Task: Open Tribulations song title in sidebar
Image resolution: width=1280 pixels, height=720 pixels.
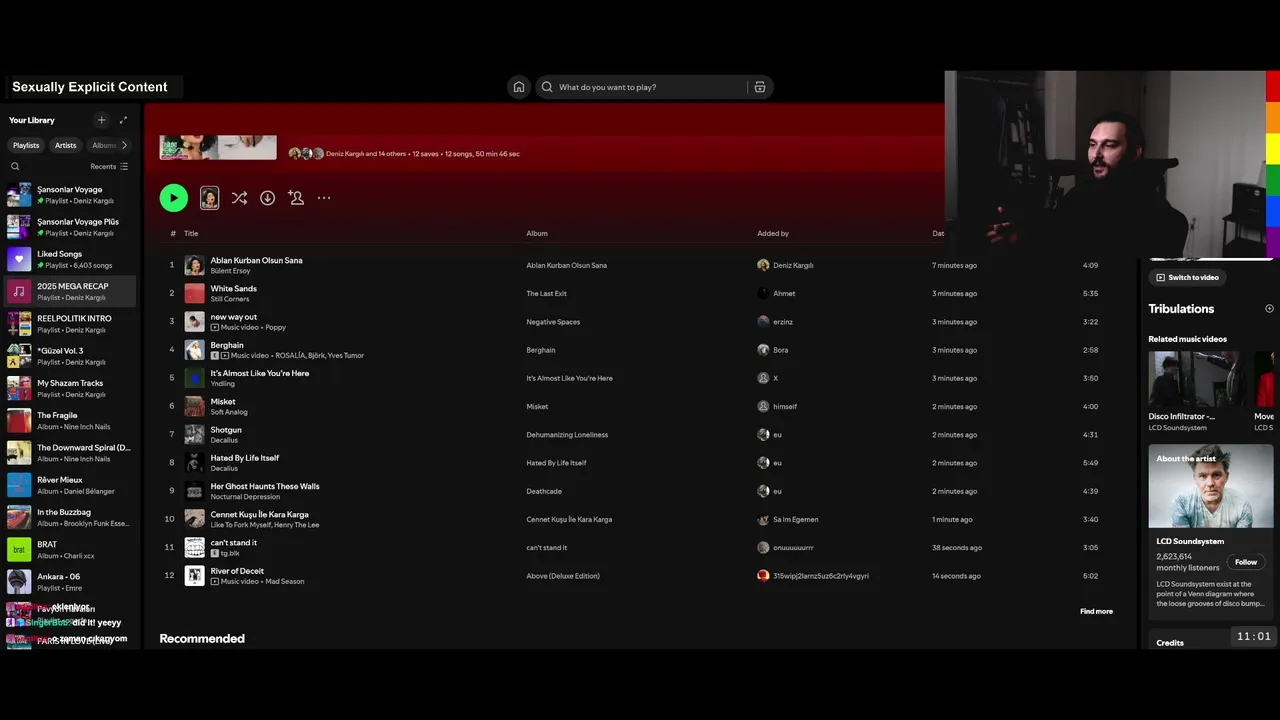Action: [x=1181, y=309]
